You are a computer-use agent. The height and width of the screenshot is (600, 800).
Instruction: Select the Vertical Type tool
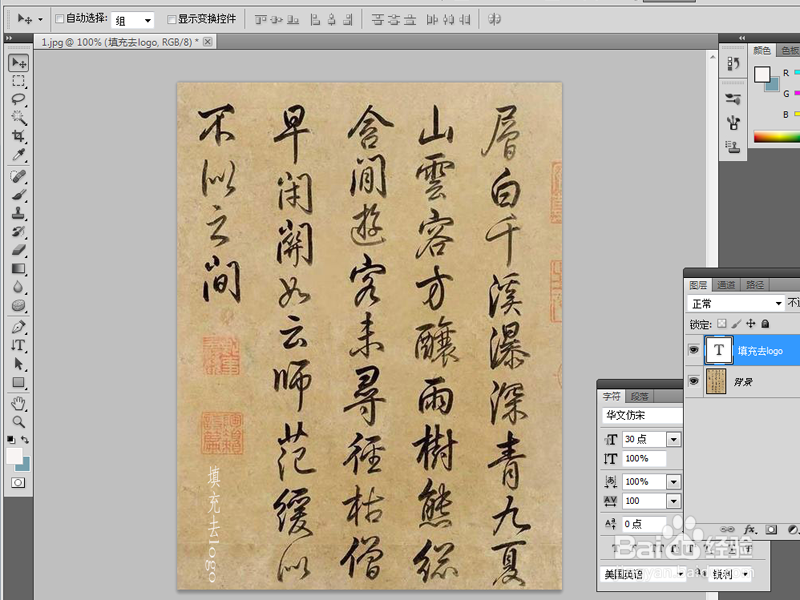click(18, 345)
